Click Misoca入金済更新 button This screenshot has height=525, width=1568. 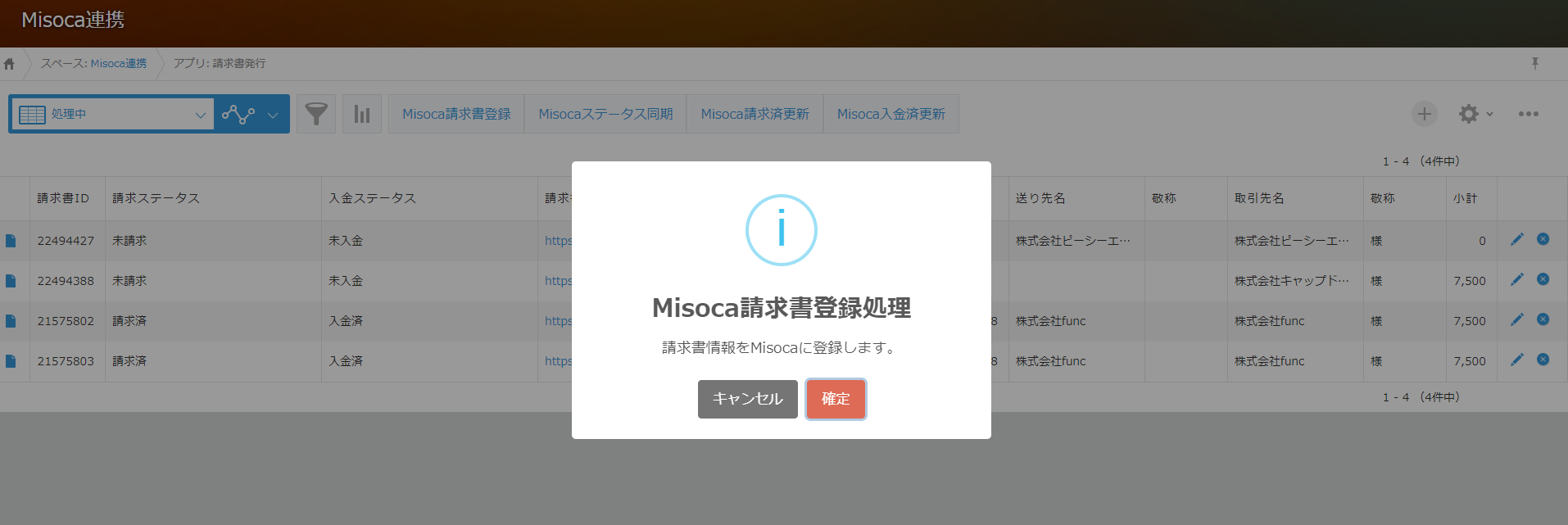coord(891,114)
